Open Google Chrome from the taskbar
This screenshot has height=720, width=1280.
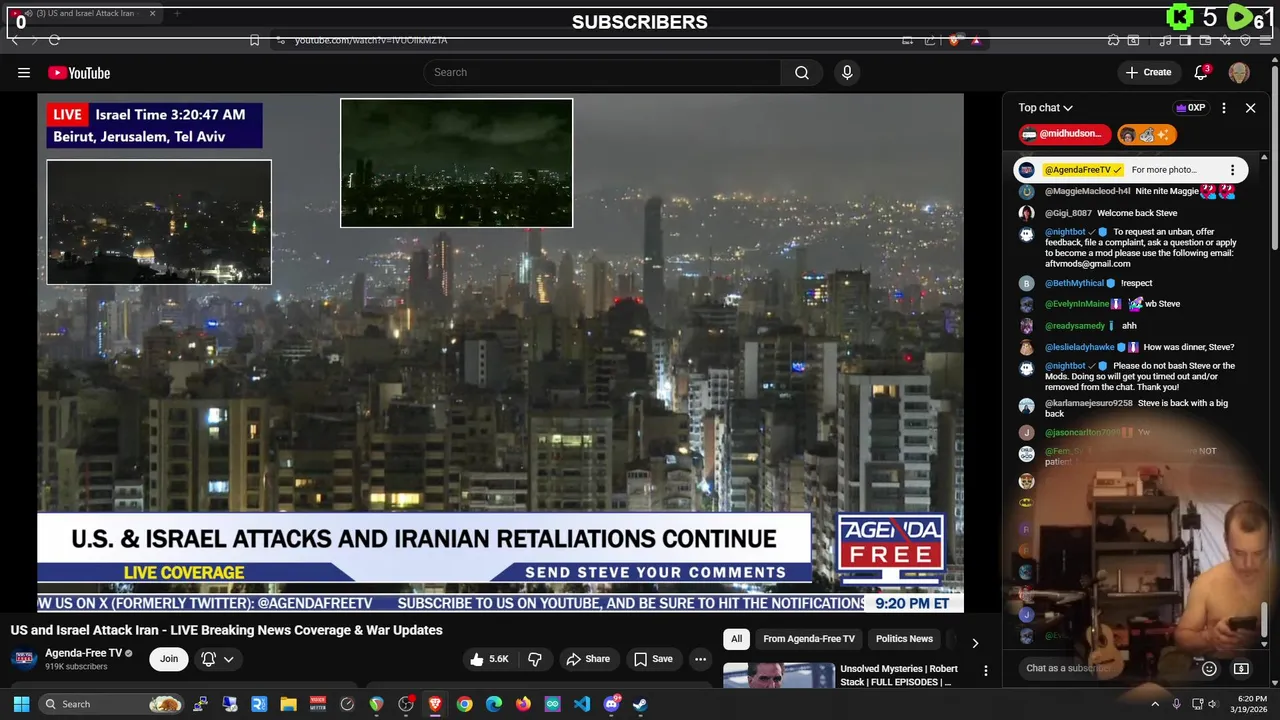(464, 704)
